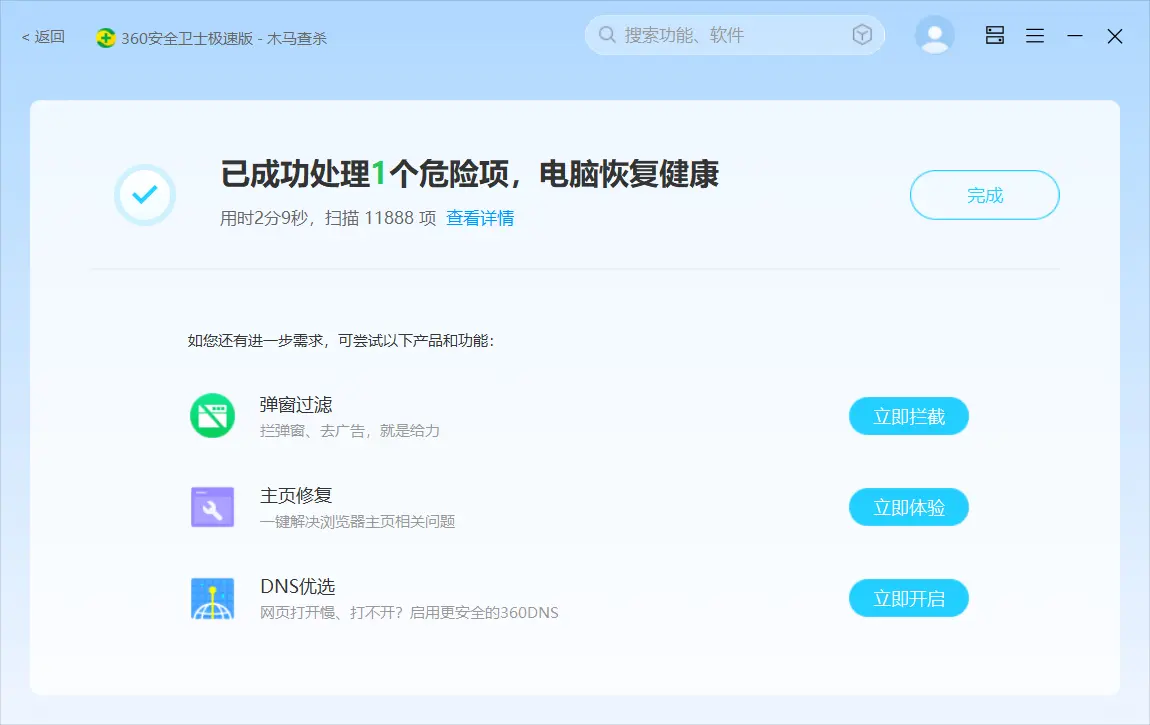Click the 完成 button
Screen dimensions: 1150x725
coord(985,195)
